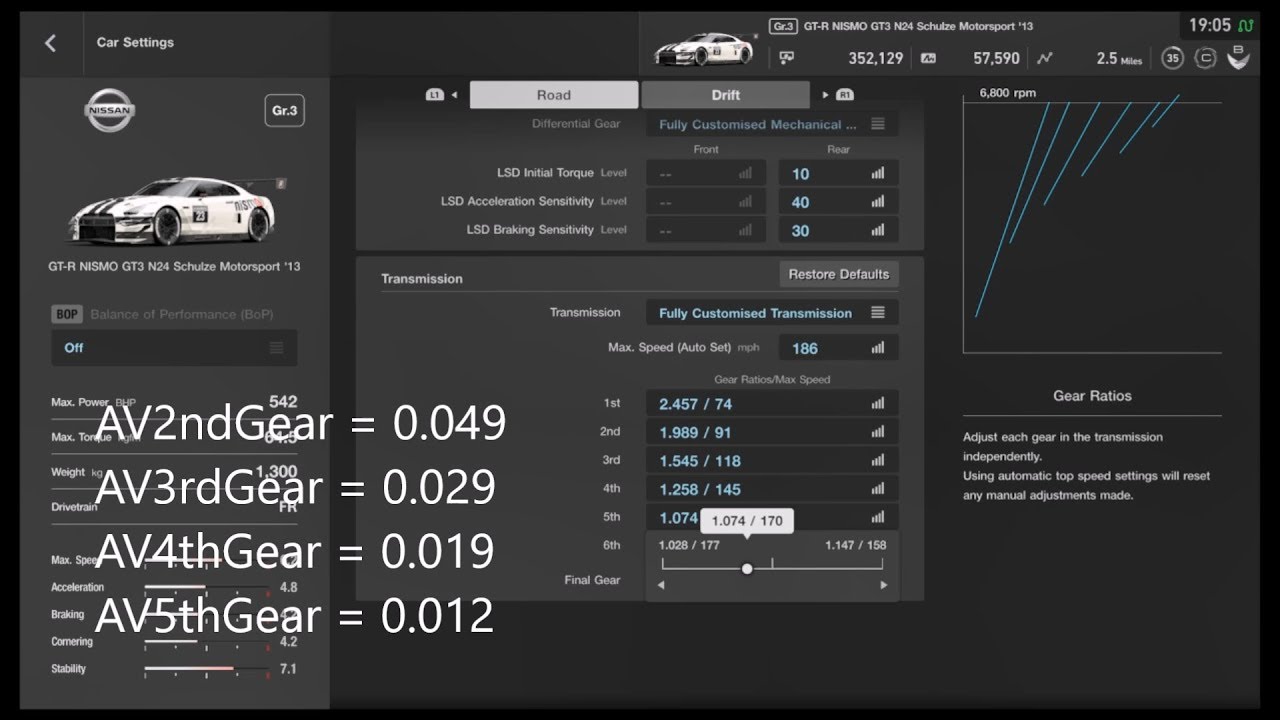Select the 4th gear ratio 1.258 / 145
The height and width of the screenshot is (720, 1280).
click(x=772, y=489)
